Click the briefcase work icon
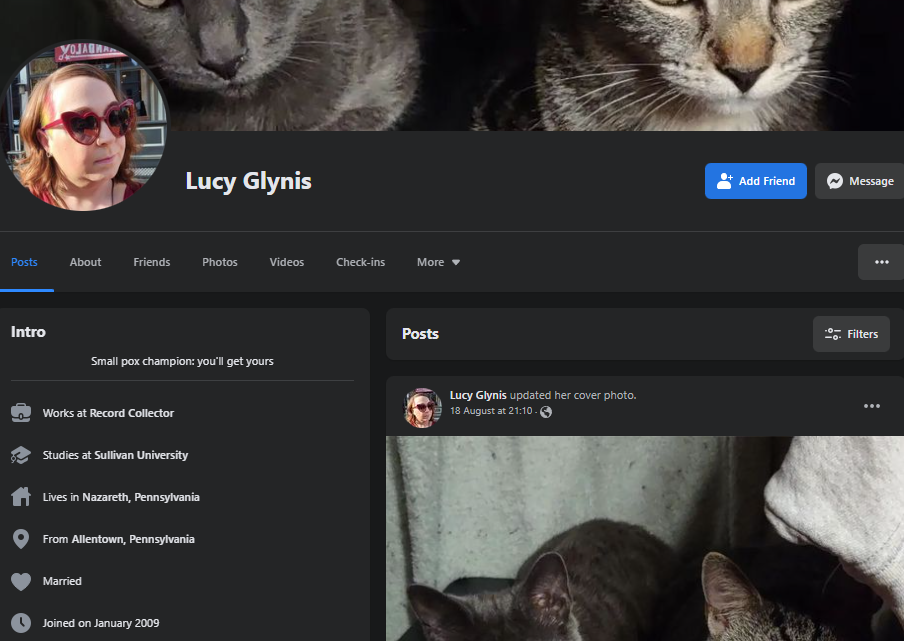 coord(21,413)
